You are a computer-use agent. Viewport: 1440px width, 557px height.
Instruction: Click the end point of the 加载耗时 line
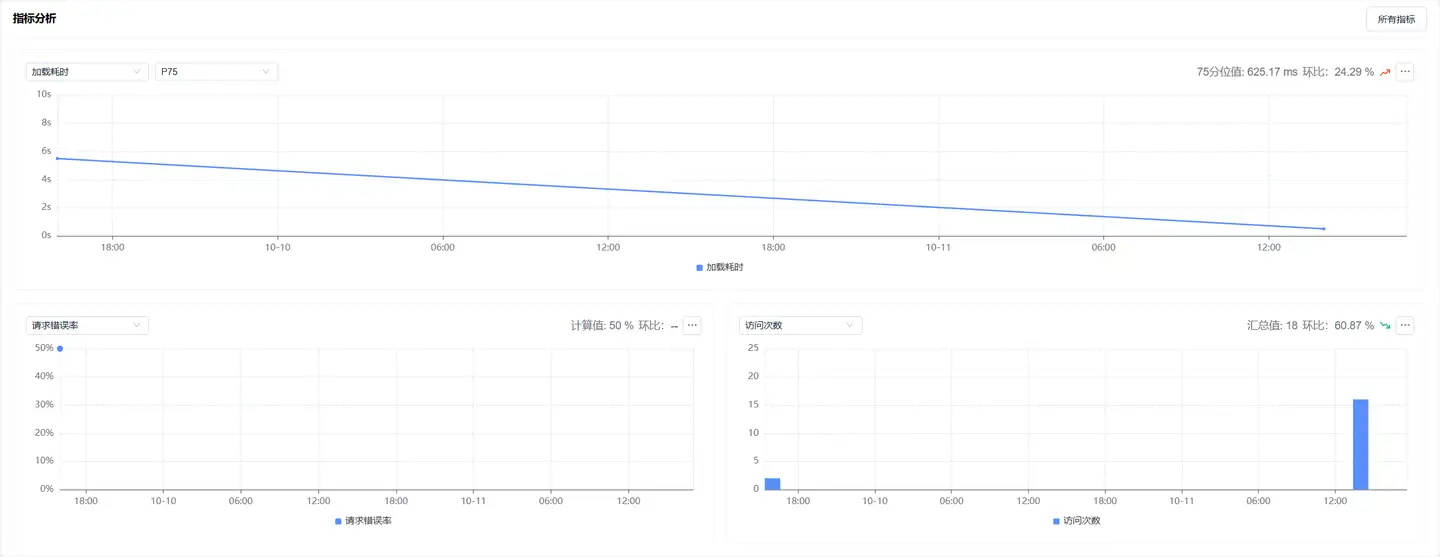[1323, 229]
